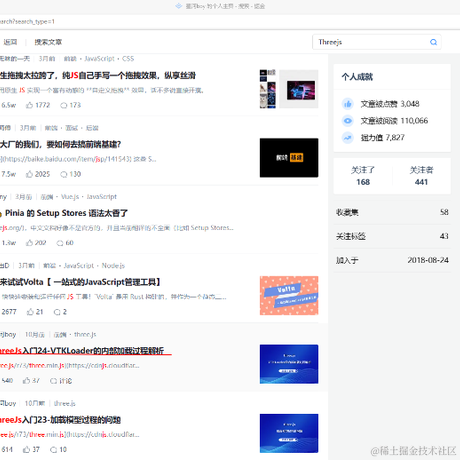Click the Vue.js tag on Pinia article
460x460 pixels.
click(x=70, y=197)
